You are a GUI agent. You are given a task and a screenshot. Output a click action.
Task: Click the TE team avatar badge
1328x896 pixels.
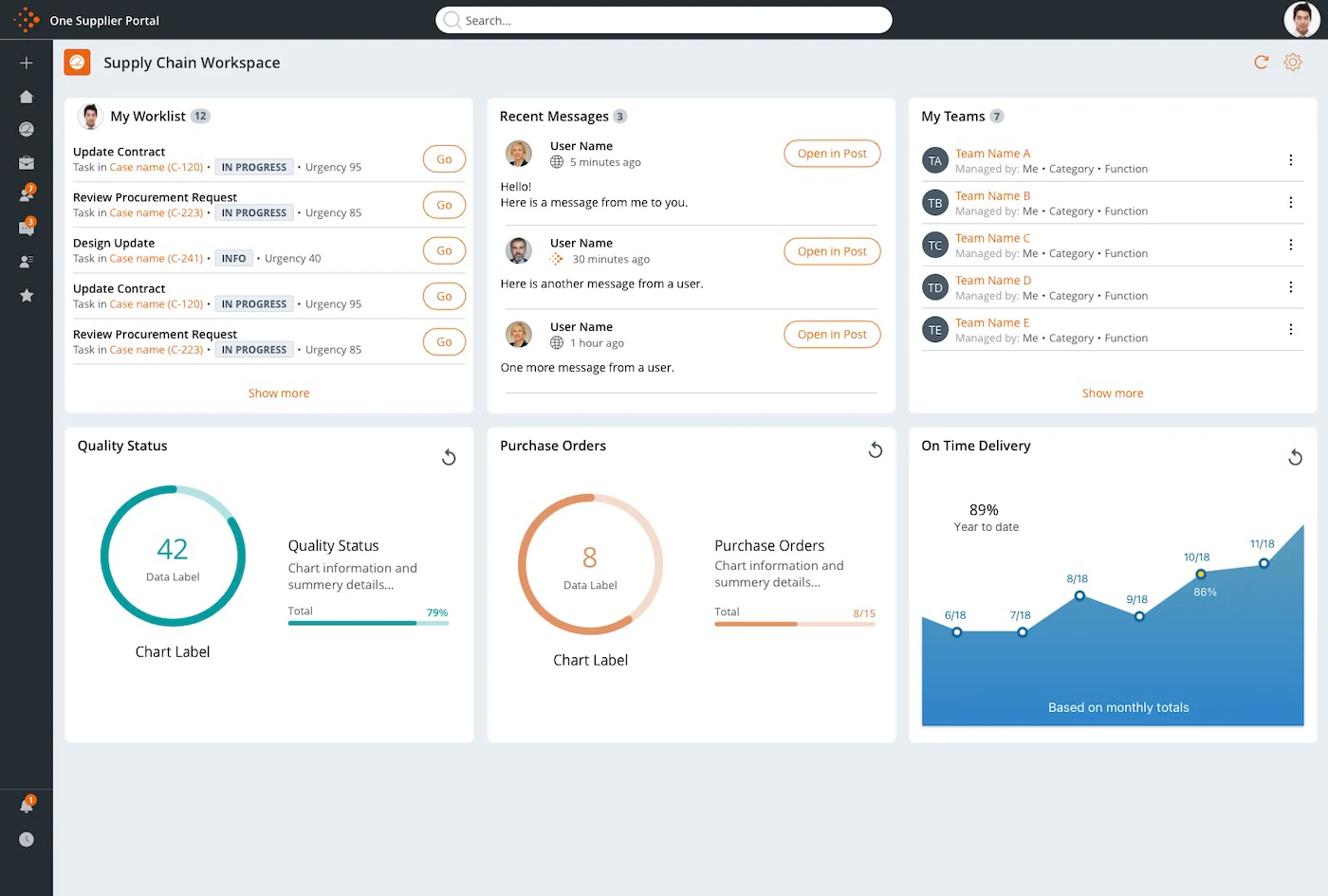935,330
